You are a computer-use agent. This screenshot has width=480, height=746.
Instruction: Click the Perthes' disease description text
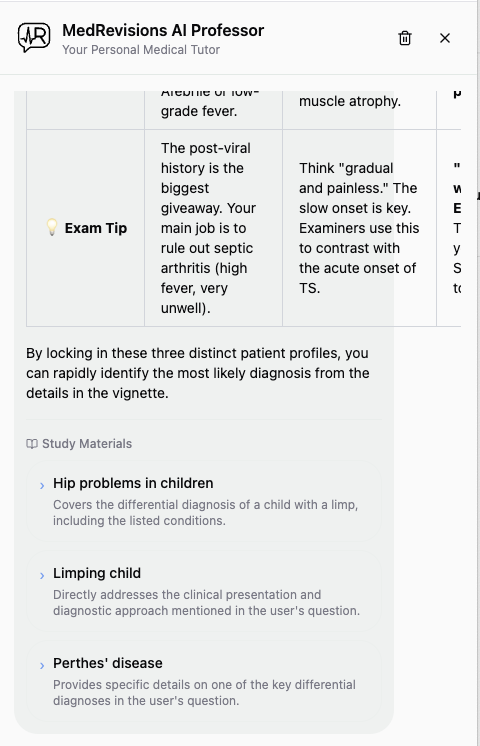pyautogui.click(x=205, y=693)
